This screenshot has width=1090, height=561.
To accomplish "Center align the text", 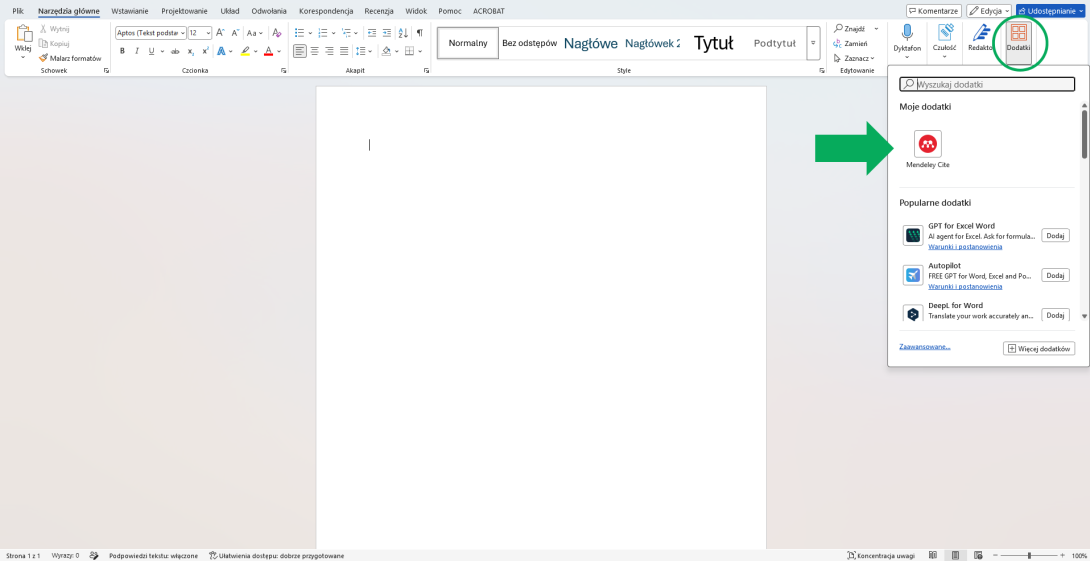I will click(314, 51).
